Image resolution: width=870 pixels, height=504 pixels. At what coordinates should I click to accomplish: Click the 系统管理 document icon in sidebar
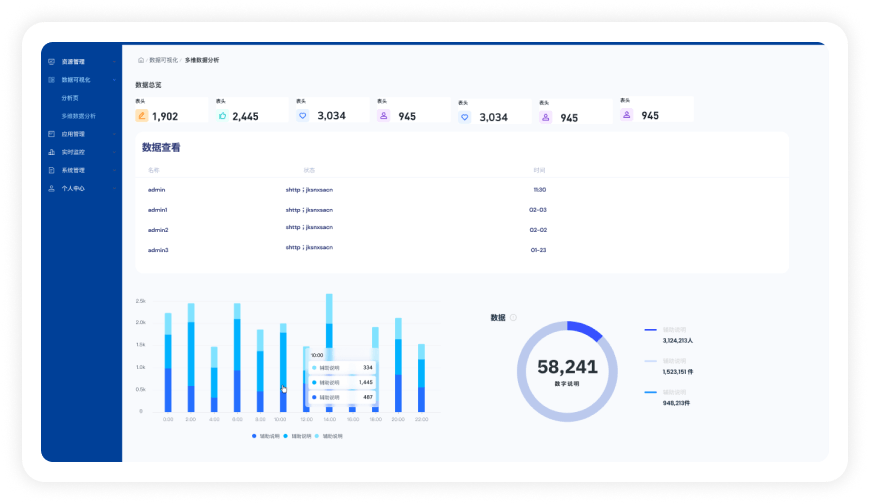(52, 170)
